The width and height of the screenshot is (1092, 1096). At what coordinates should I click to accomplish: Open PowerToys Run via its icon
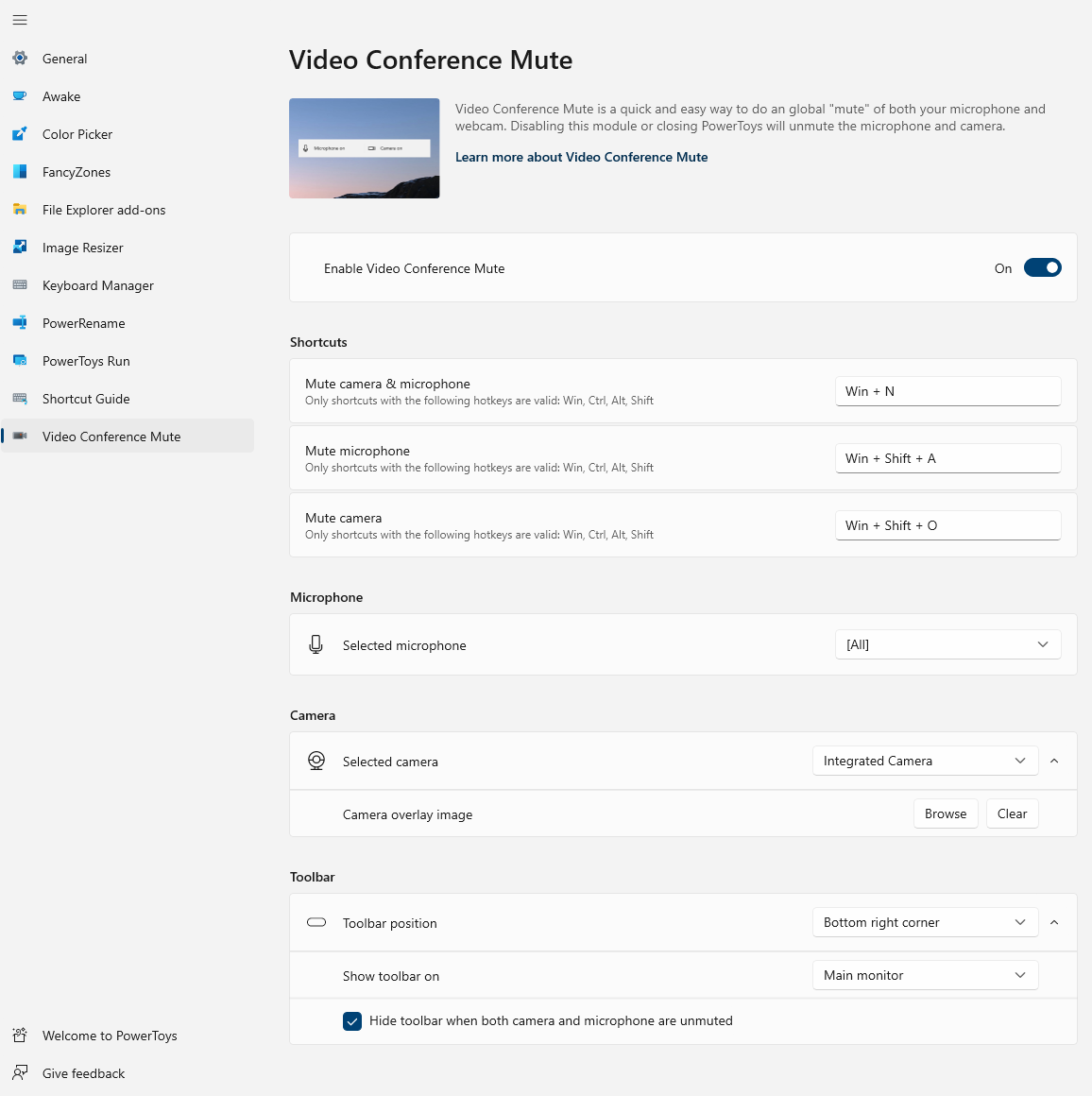(x=20, y=361)
